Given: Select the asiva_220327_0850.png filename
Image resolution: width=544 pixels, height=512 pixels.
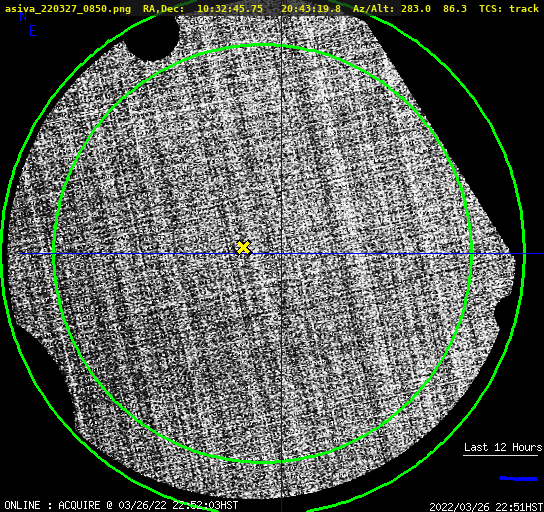Looking at the screenshot, I should [x=68, y=8].
